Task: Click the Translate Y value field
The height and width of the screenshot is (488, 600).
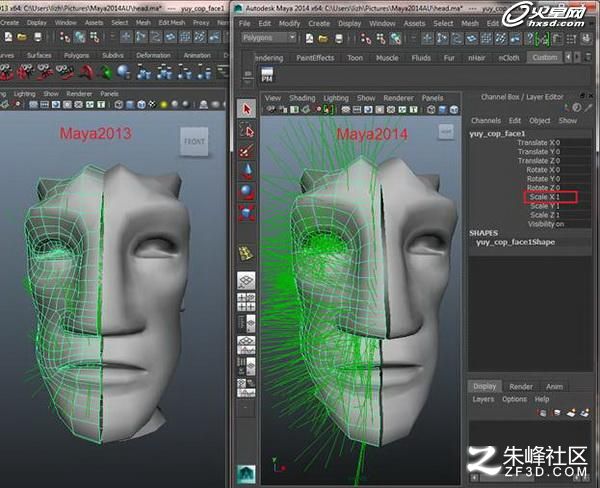Action: [573, 152]
